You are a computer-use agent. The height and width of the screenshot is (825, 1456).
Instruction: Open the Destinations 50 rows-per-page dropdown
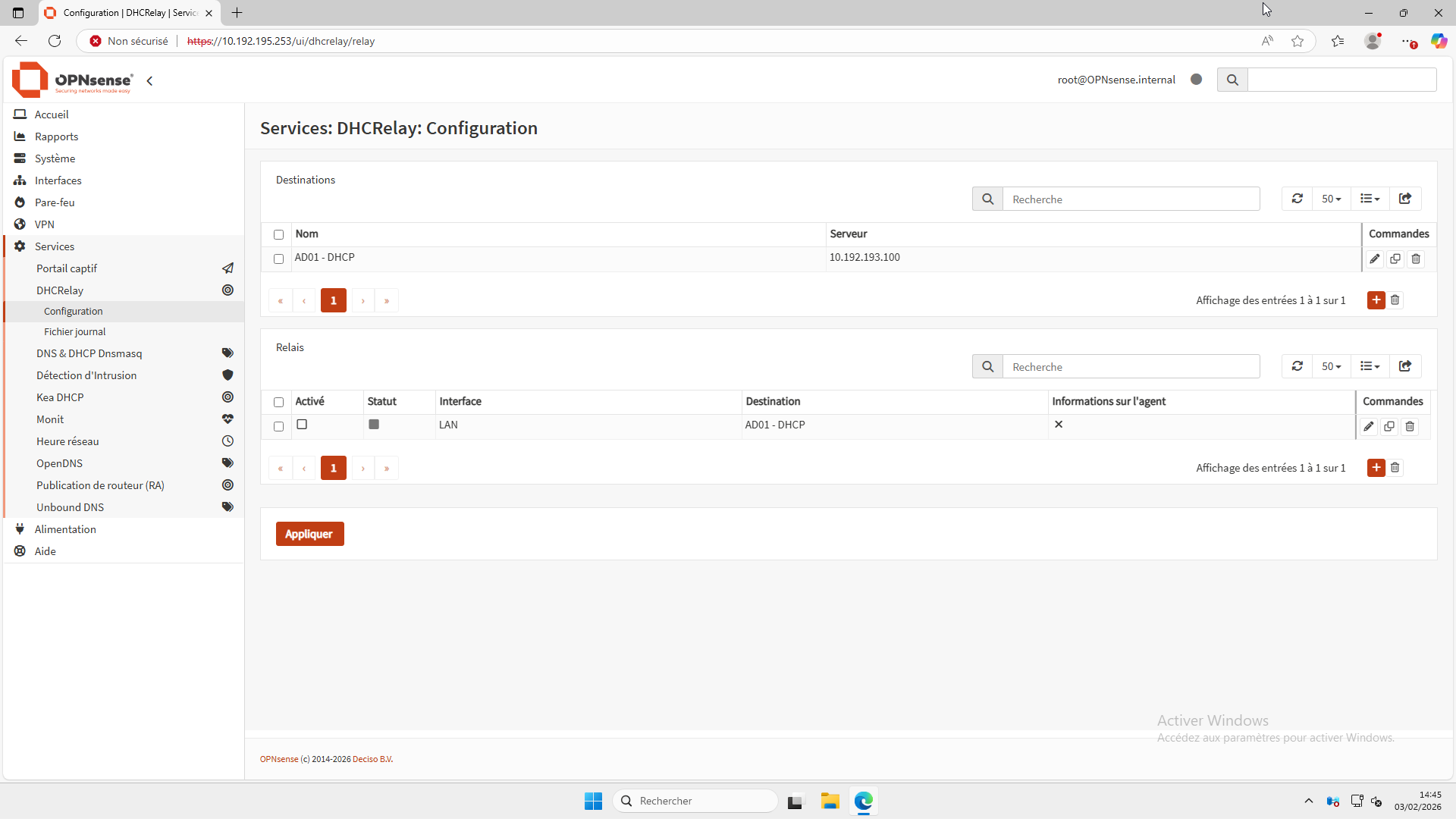click(1331, 199)
